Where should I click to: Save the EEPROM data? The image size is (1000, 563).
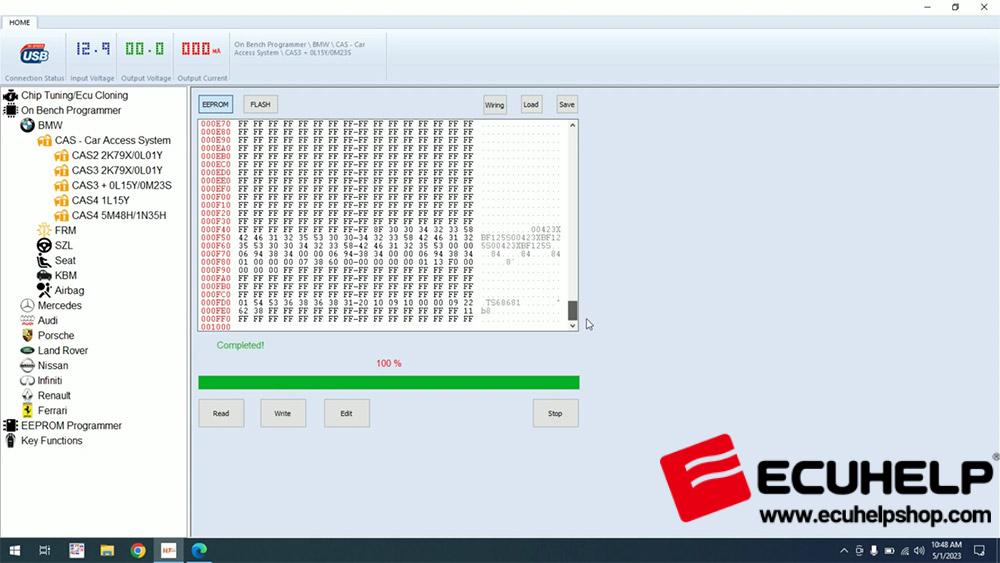click(567, 105)
